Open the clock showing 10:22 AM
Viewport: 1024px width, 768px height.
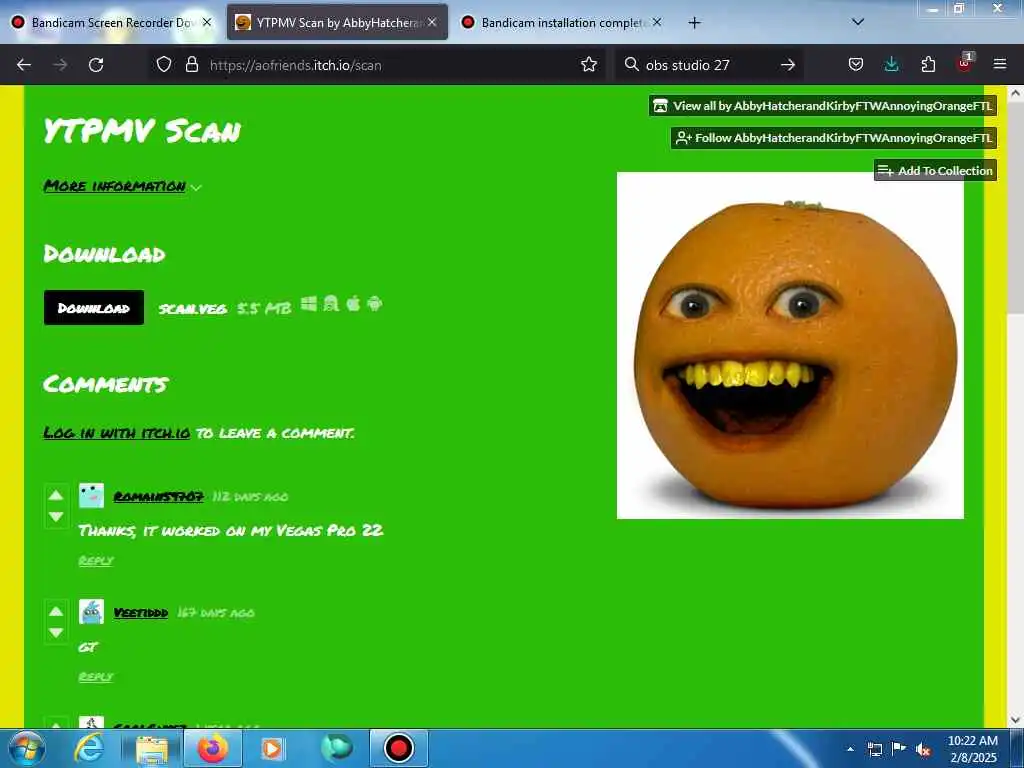(972, 749)
